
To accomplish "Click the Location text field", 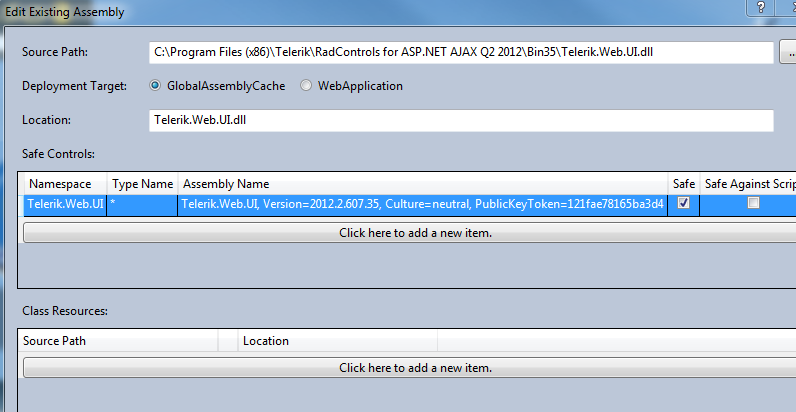I will pos(460,120).
